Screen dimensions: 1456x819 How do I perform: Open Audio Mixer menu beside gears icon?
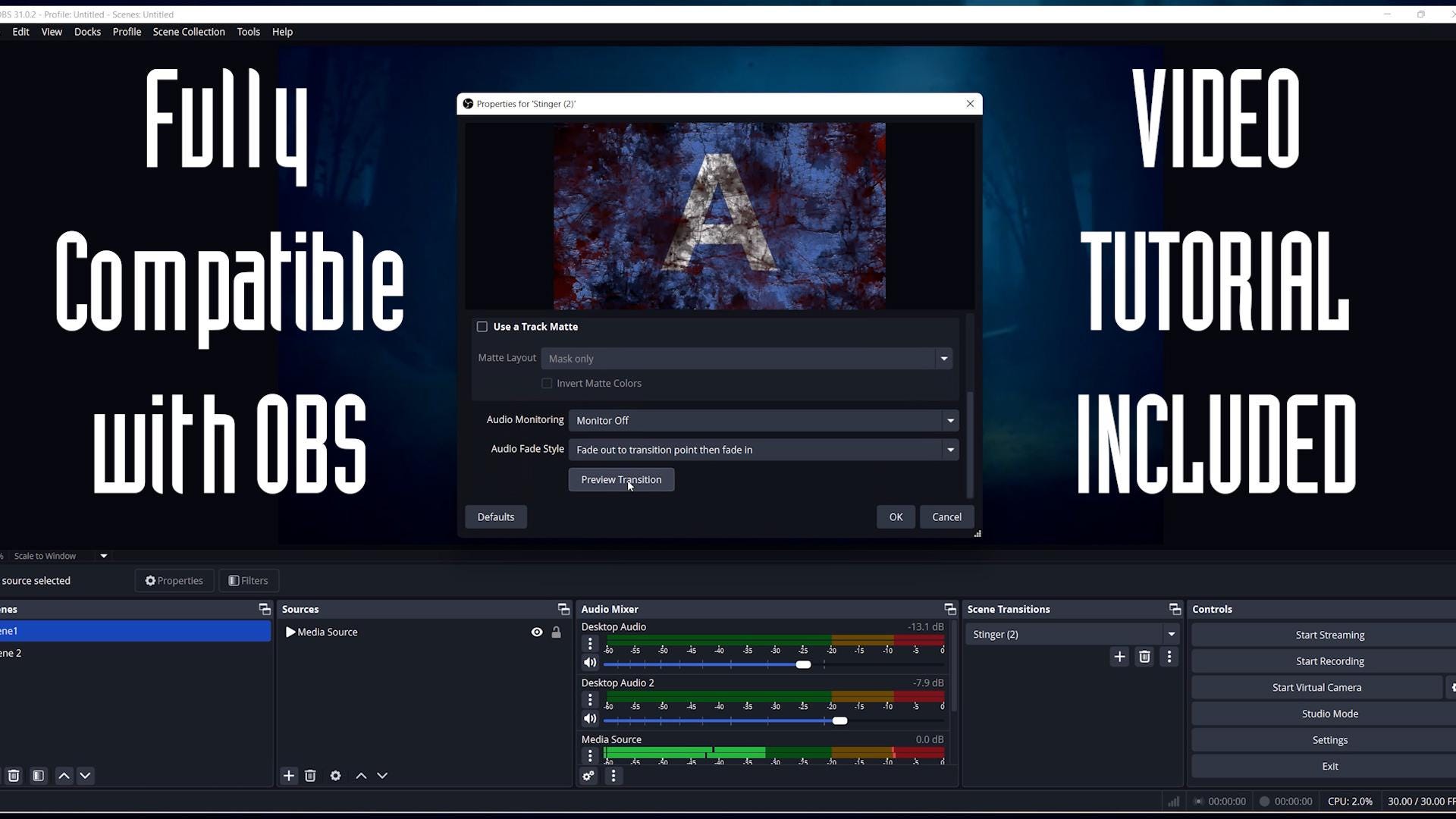pos(613,776)
